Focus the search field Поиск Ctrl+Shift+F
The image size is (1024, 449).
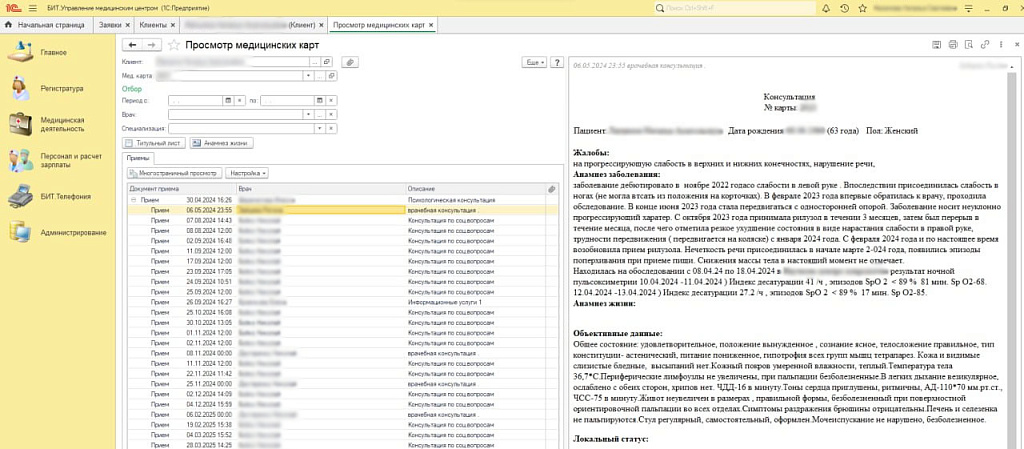[734, 8]
